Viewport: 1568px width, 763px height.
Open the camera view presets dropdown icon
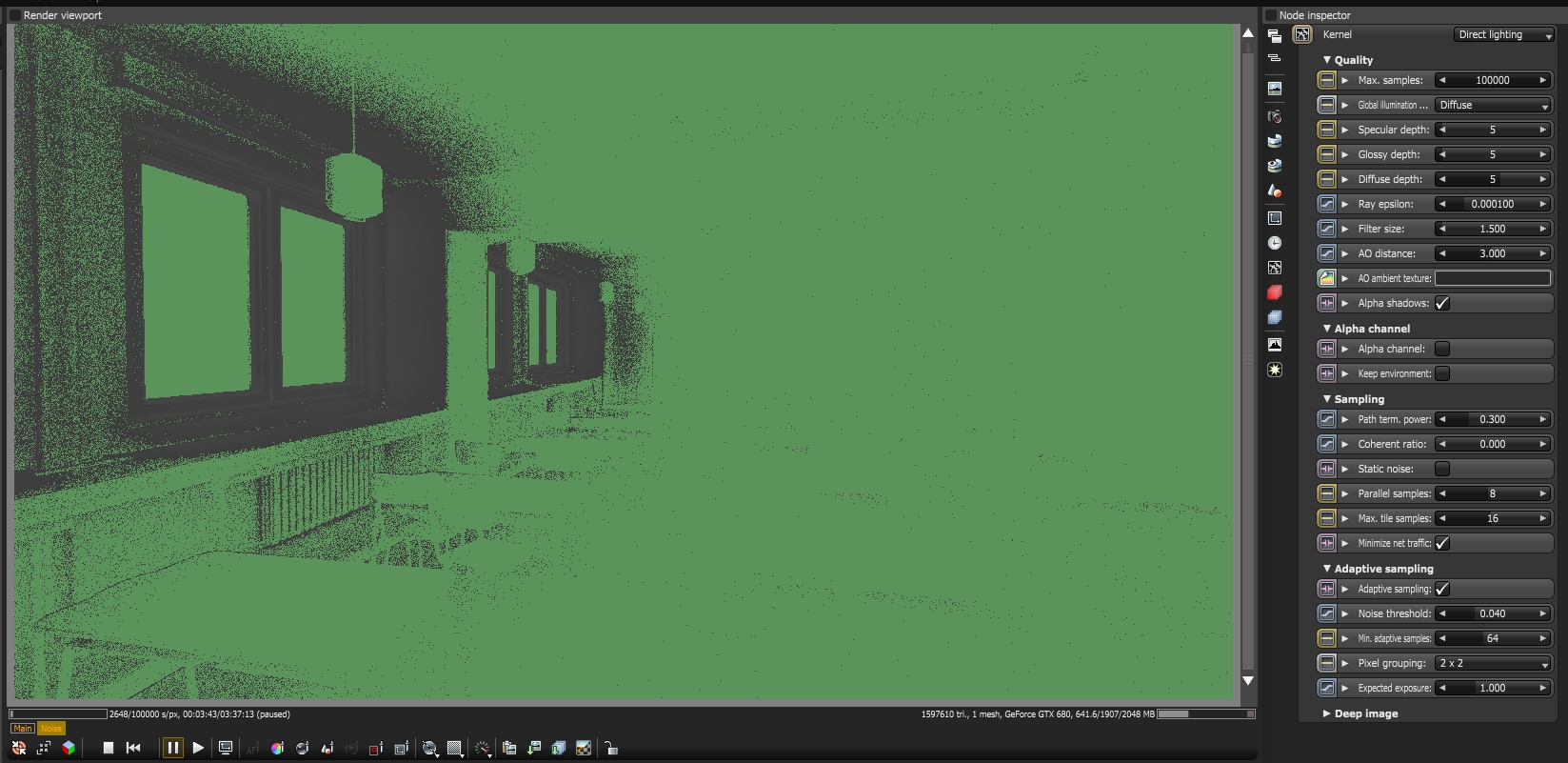click(430, 749)
